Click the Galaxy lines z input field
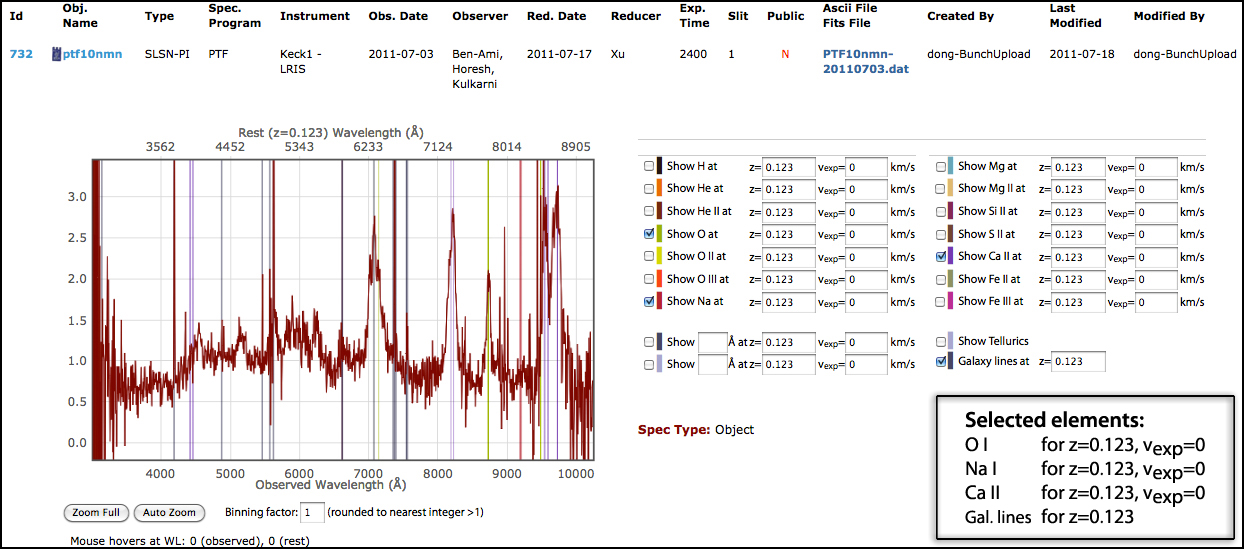Screen dimensions: 1244x549 1078,362
